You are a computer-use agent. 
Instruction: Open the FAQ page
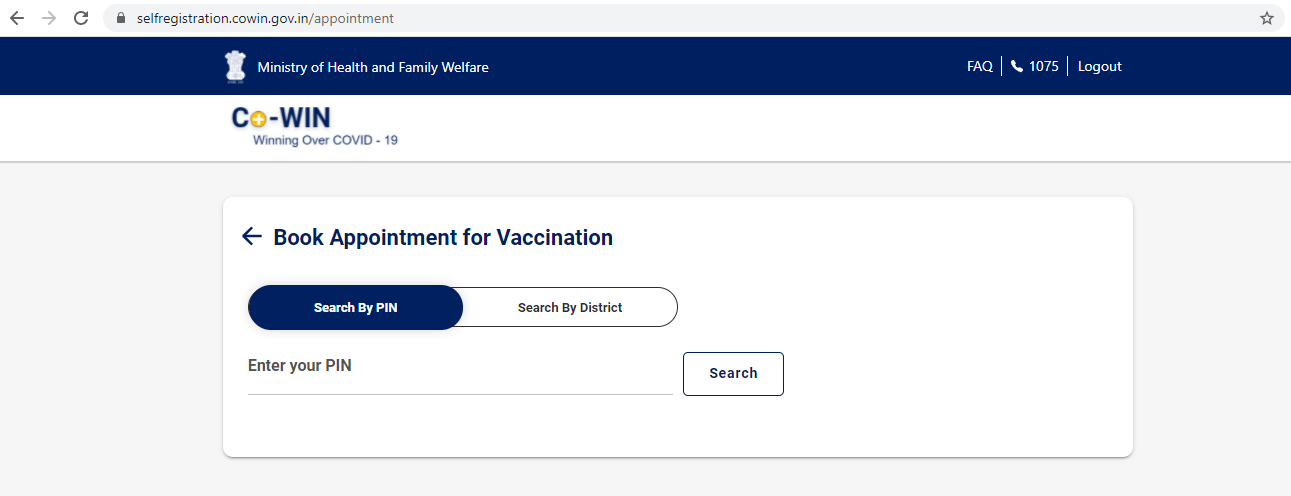(x=979, y=66)
